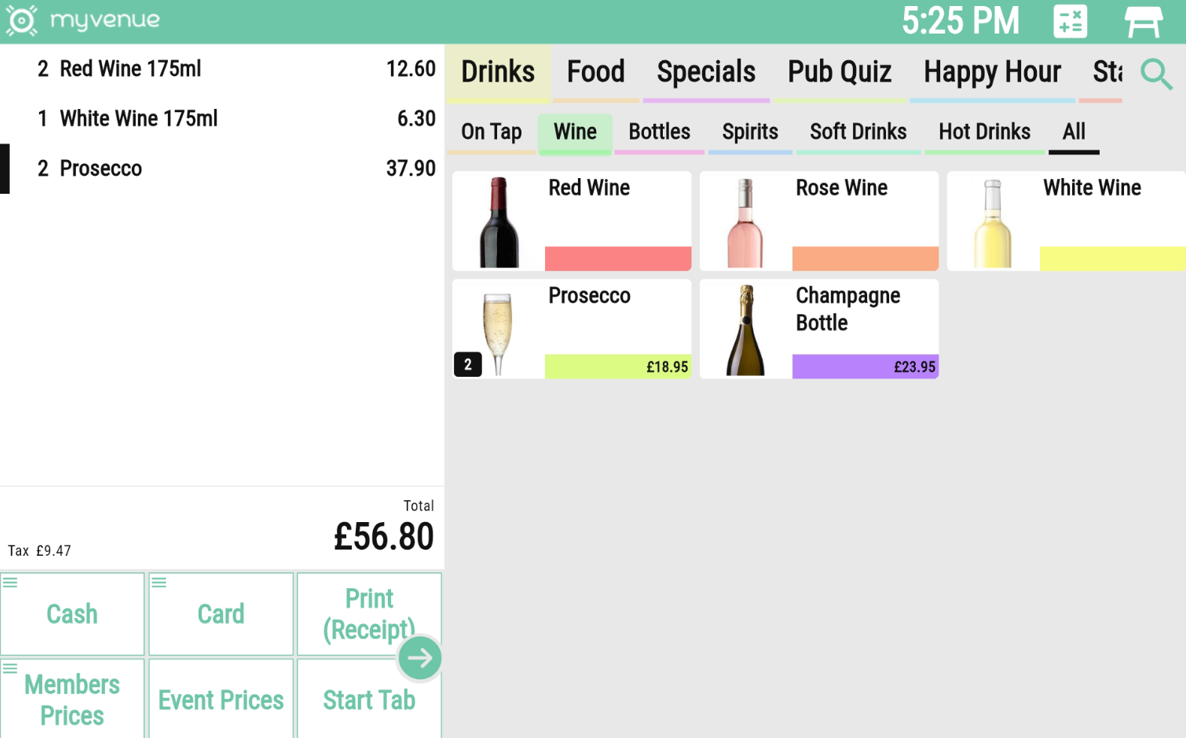
Task: Open the Happy Hour tab
Action: click(x=991, y=72)
